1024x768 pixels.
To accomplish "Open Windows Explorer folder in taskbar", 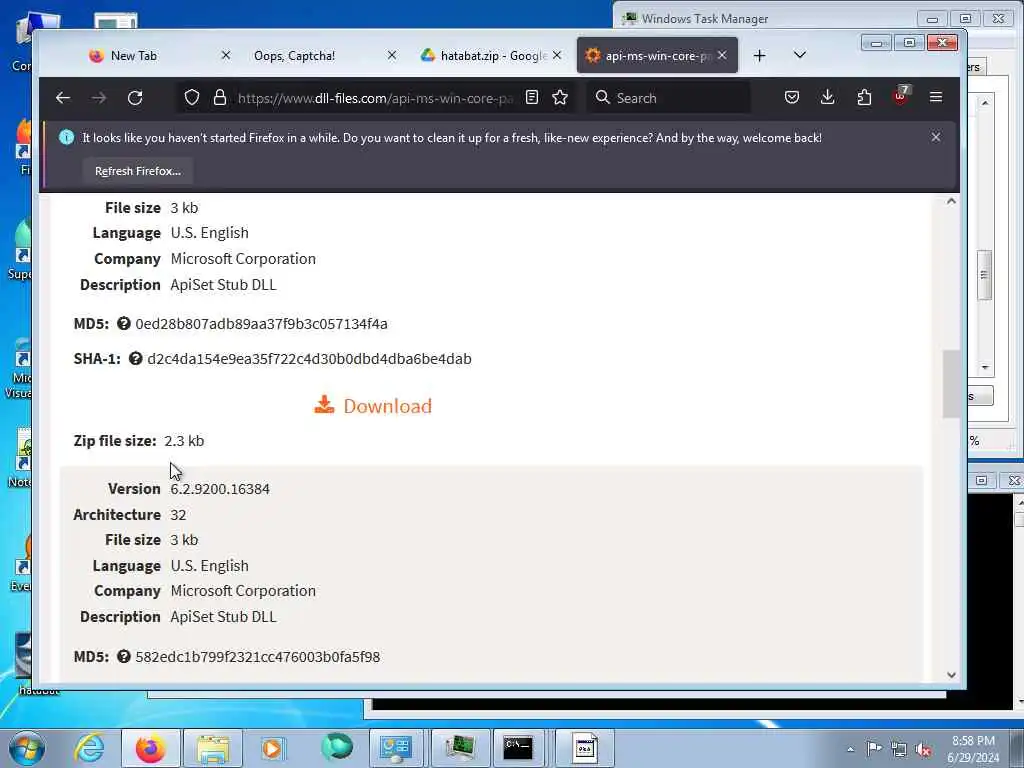I will click(x=213, y=748).
